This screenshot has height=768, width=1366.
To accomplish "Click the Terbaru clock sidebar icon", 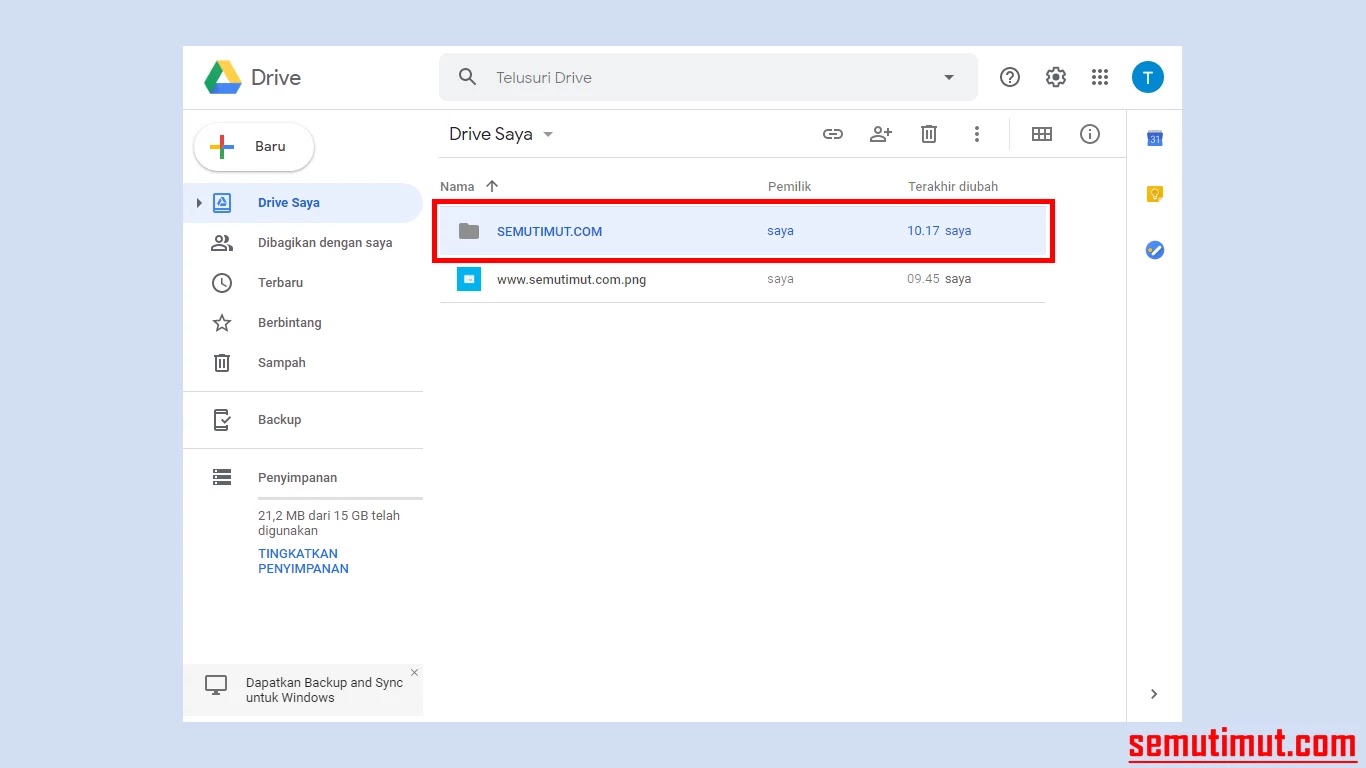I will pyautogui.click(x=222, y=283).
